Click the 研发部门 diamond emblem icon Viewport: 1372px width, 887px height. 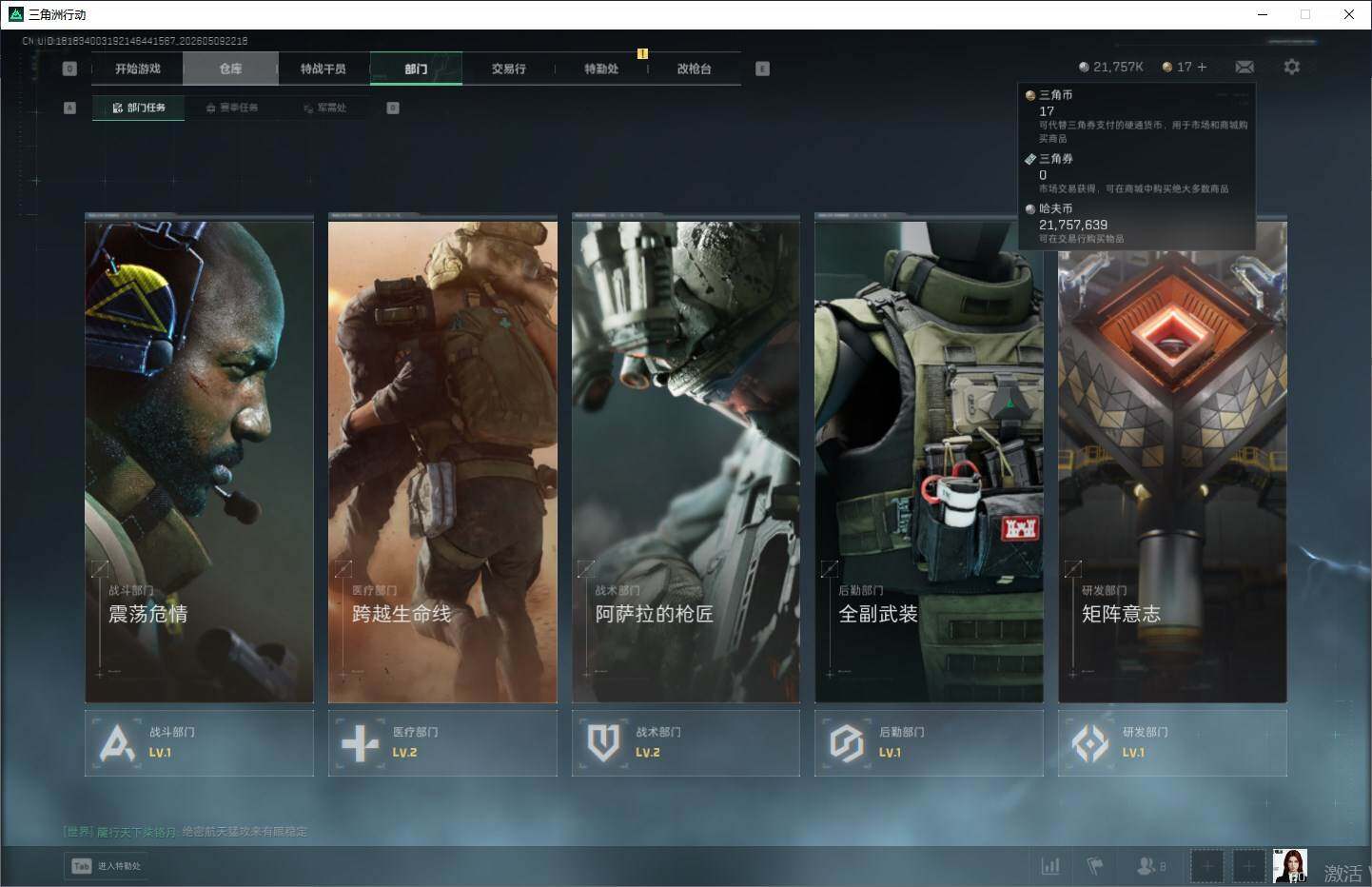pyautogui.click(x=1089, y=743)
